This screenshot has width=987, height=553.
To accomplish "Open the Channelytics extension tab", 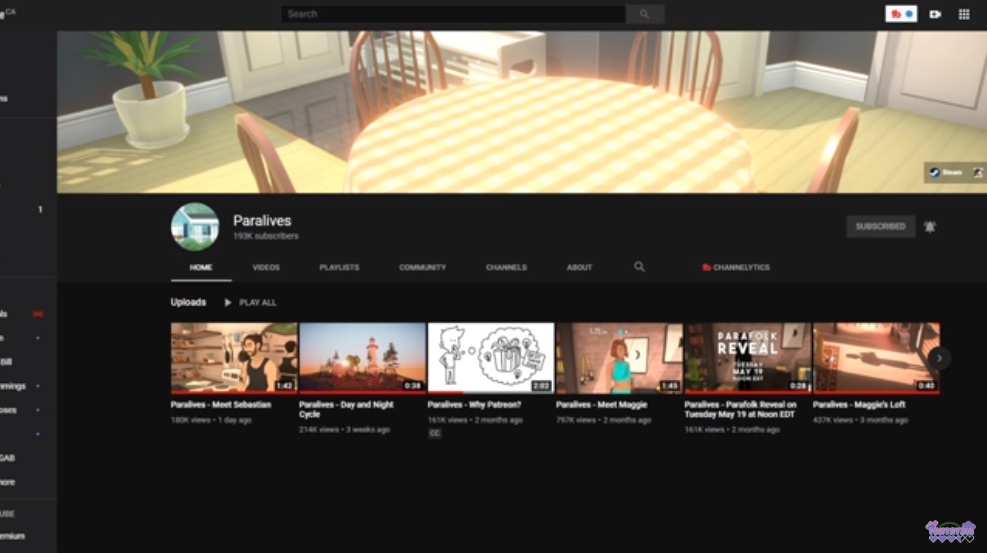I will click(x=736, y=268).
